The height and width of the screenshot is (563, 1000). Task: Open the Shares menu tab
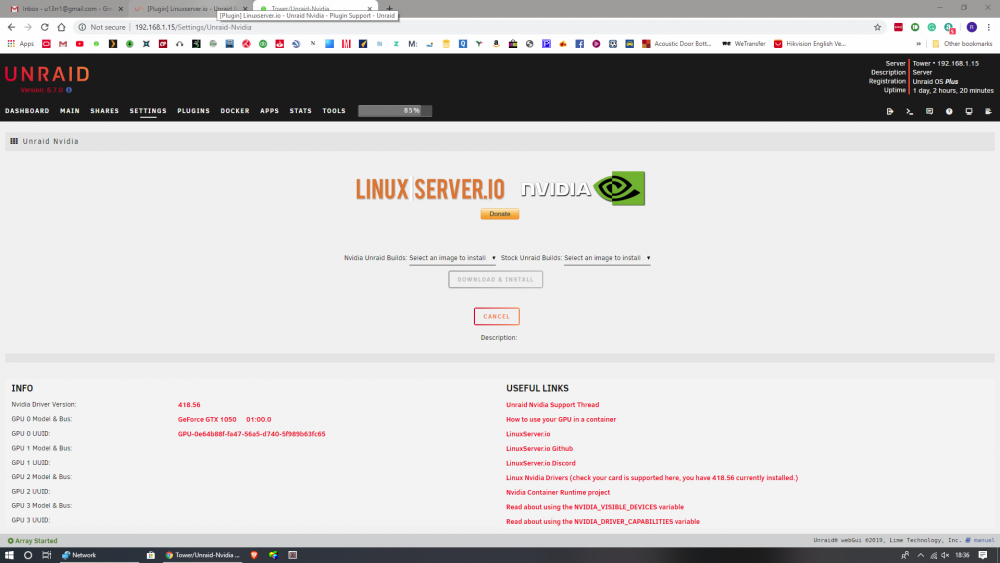pyautogui.click(x=105, y=111)
